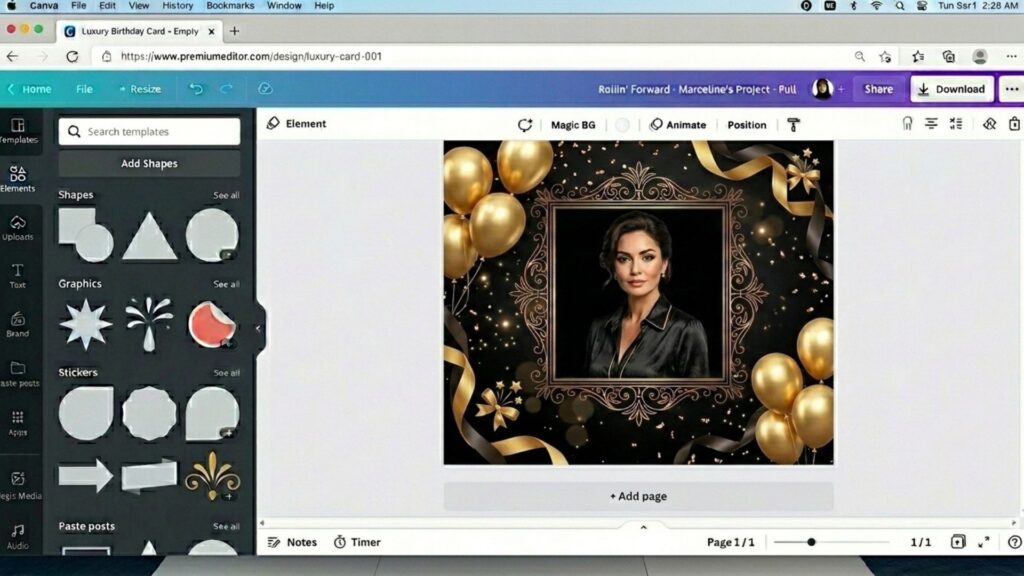This screenshot has width=1024, height=576.
Task: Open the Notes panel
Action: click(x=292, y=542)
